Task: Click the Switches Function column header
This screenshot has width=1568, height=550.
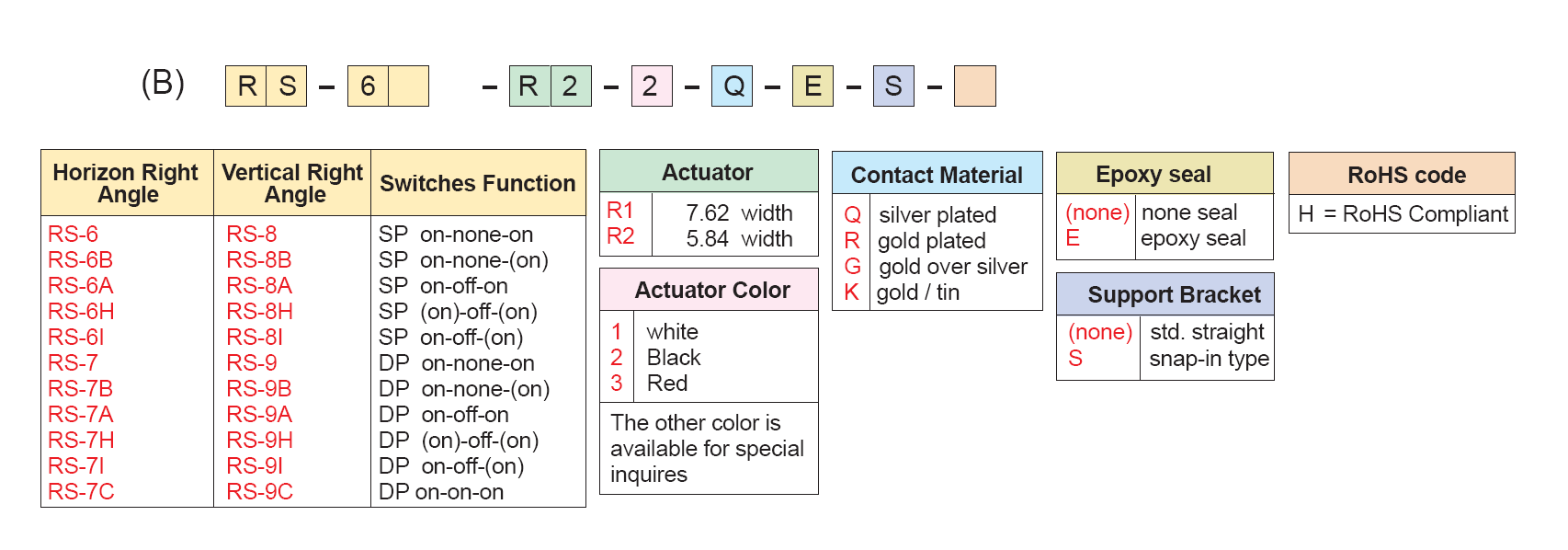Action: [x=478, y=183]
